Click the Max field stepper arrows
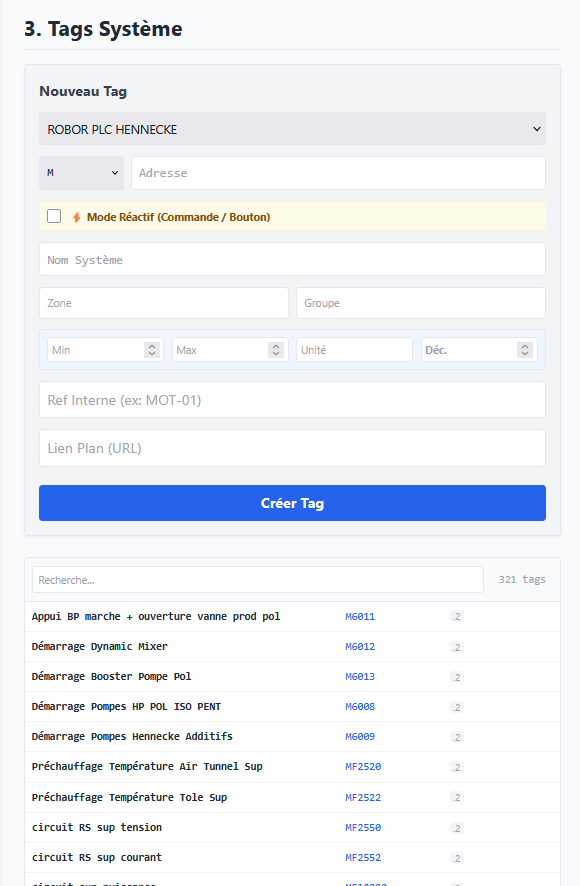The height and width of the screenshot is (886, 580). point(275,350)
